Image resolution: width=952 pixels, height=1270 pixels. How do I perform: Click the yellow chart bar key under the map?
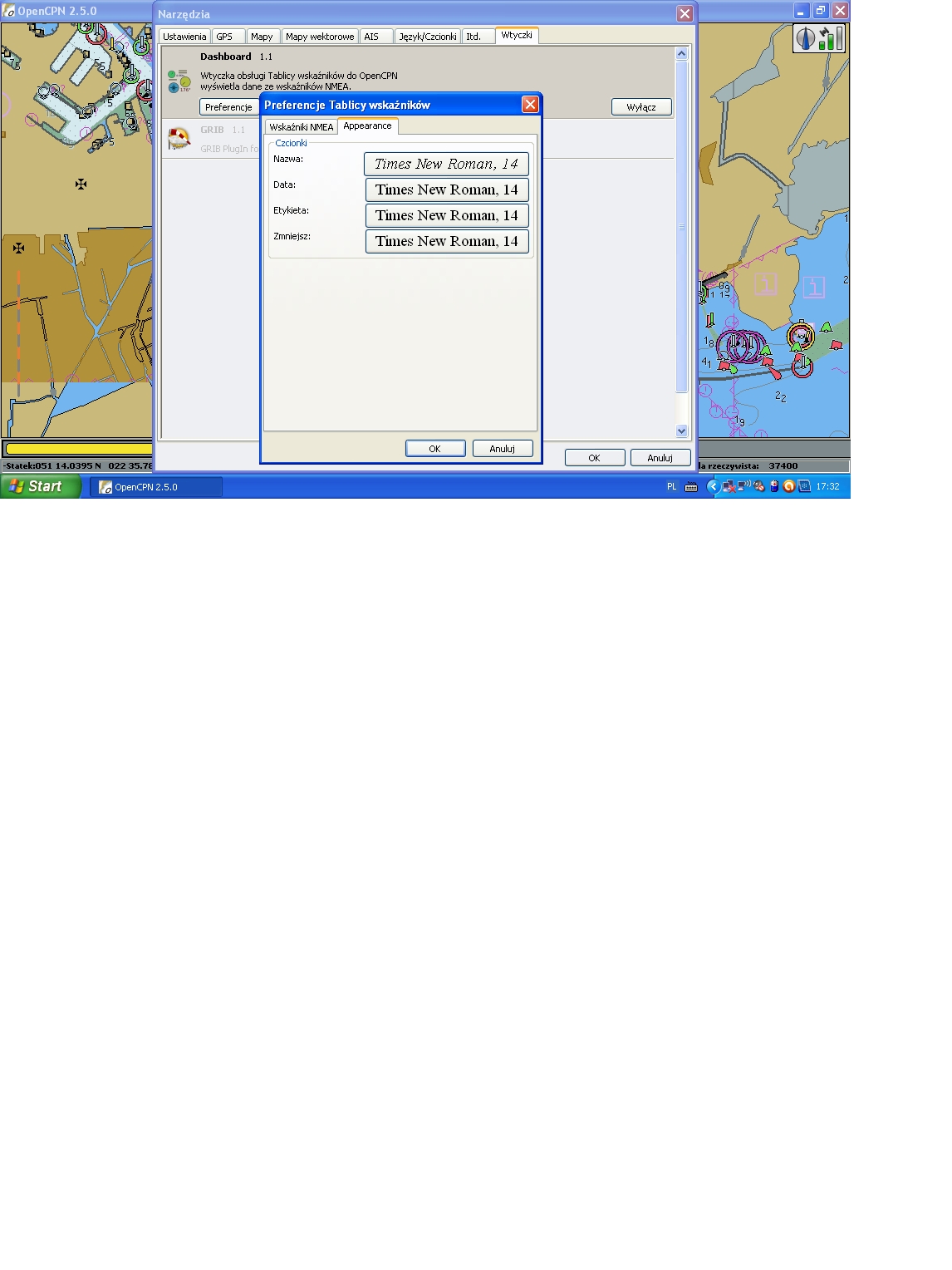pos(79,449)
